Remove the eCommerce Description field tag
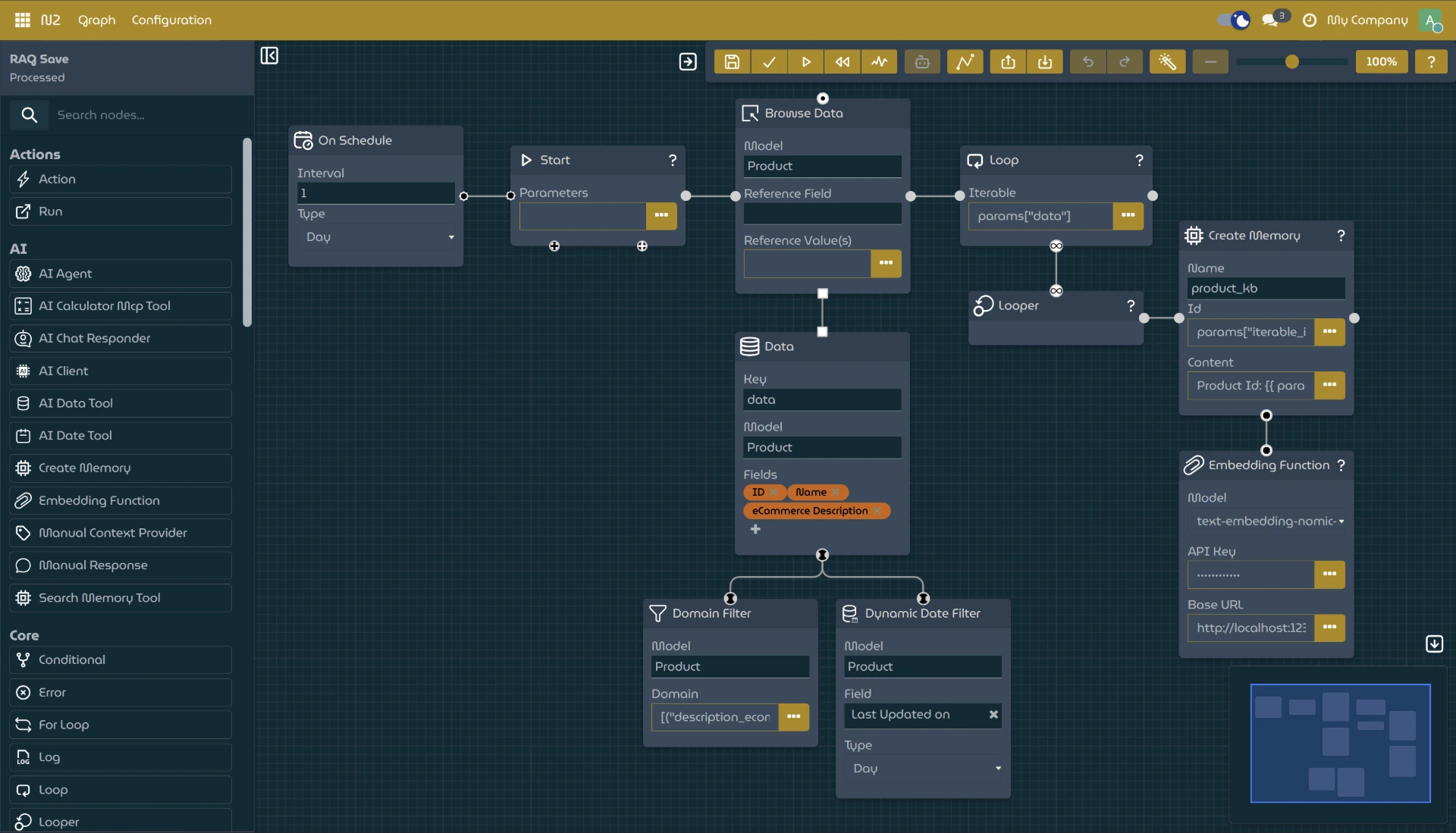Viewport: 1456px width, 833px height. click(x=877, y=511)
